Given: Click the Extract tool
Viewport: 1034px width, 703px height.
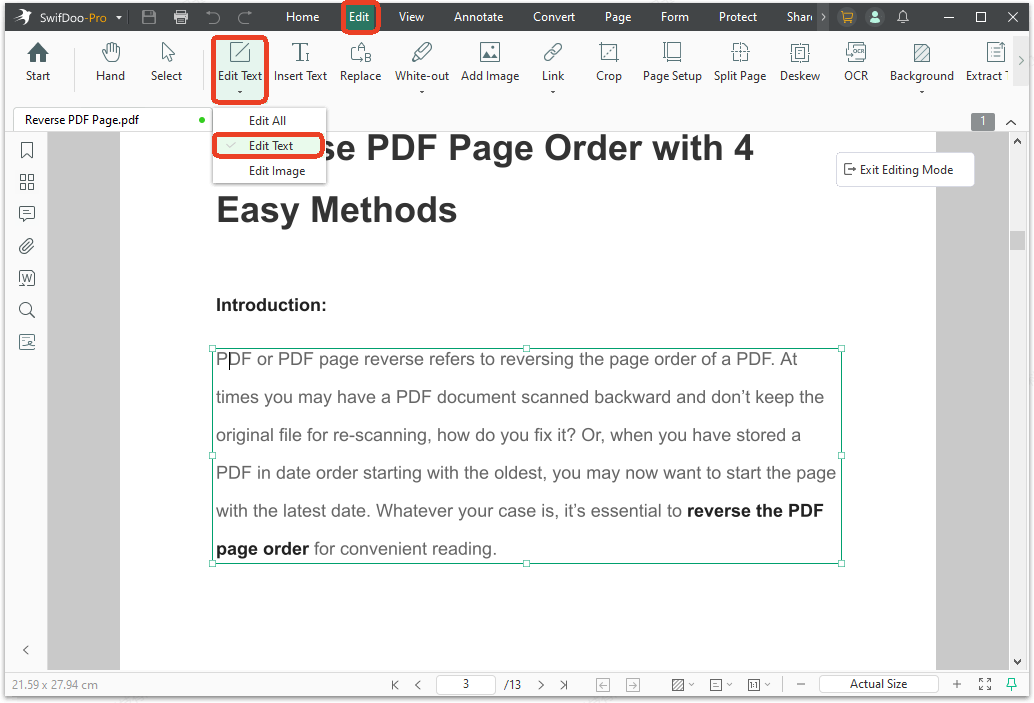Looking at the screenshot, I should click(987, 62).
